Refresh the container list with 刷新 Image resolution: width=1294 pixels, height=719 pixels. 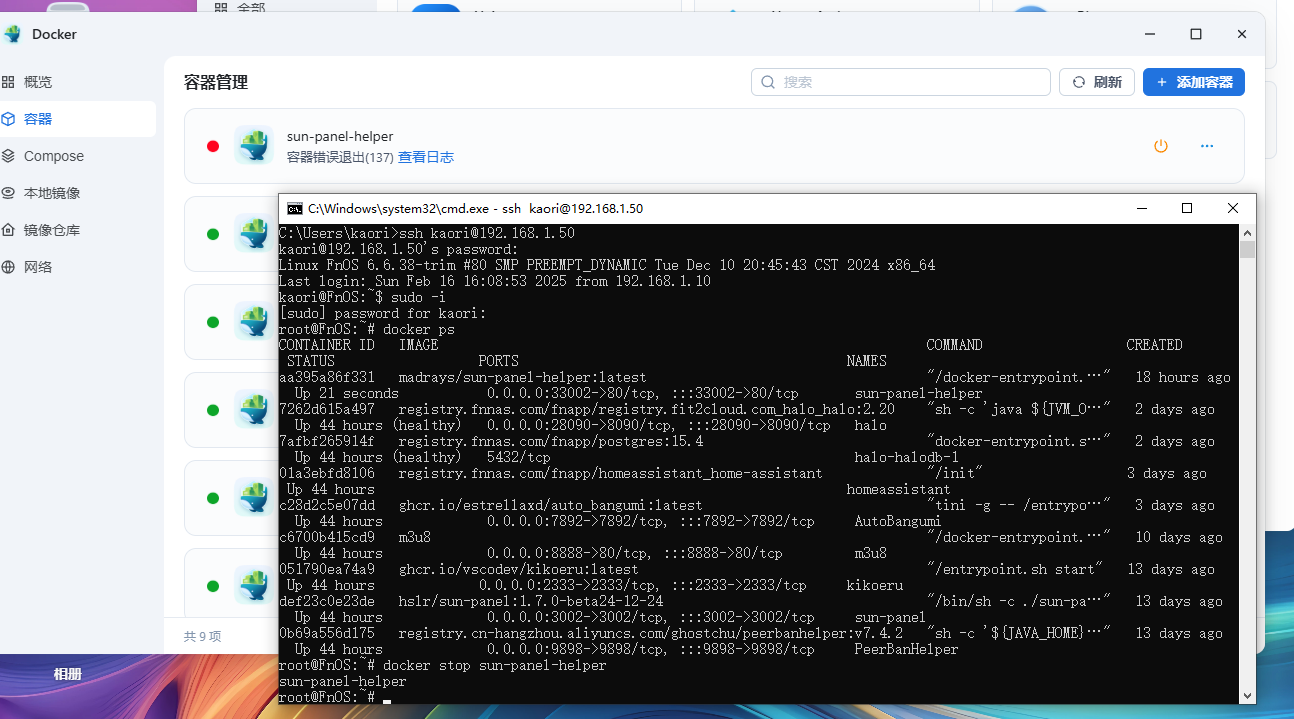(x=1097, y=82)
